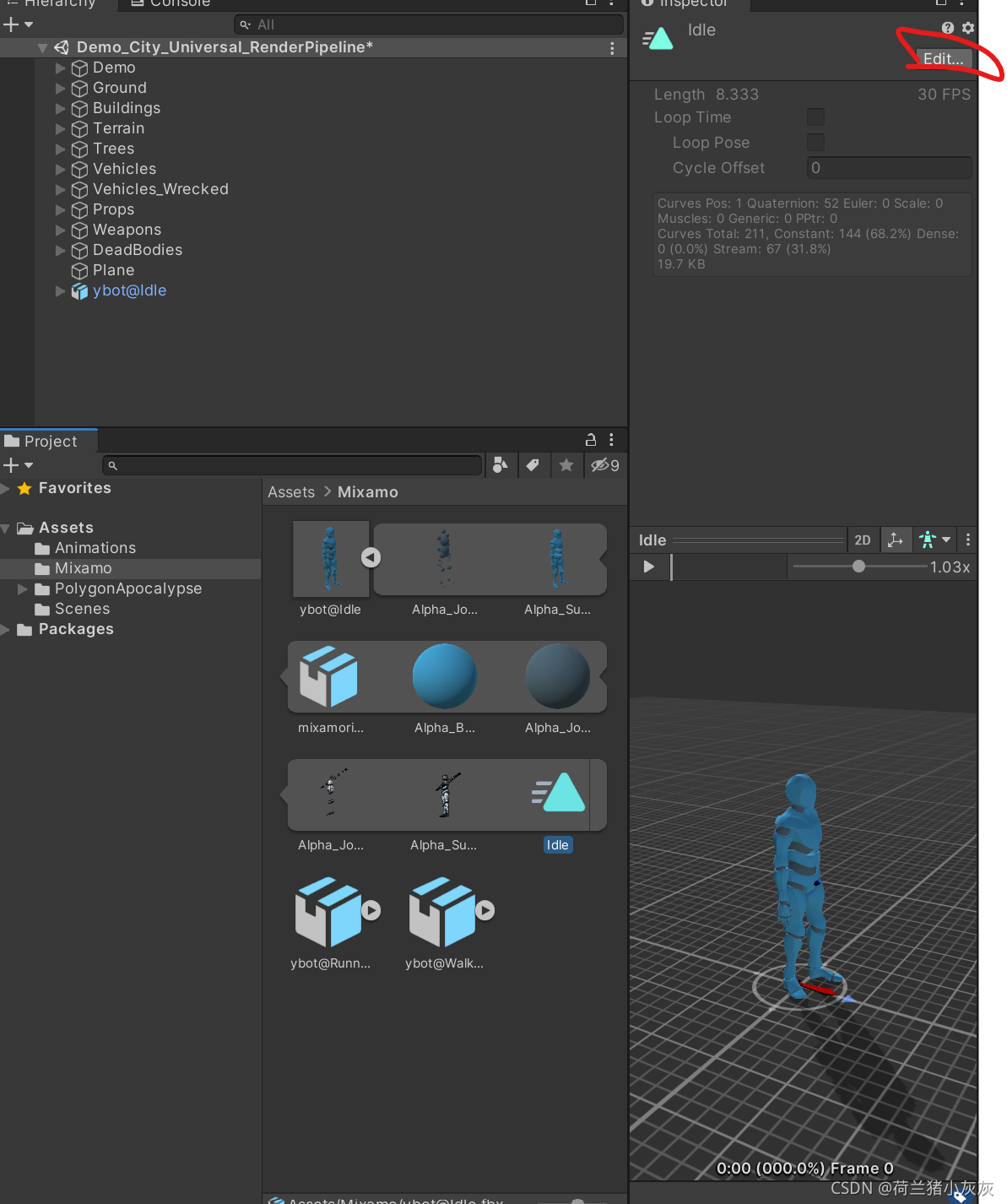Select the Alpha_Body material sphere
Viewport: 1007px width, 1204px height.
[x=444, y=675]
